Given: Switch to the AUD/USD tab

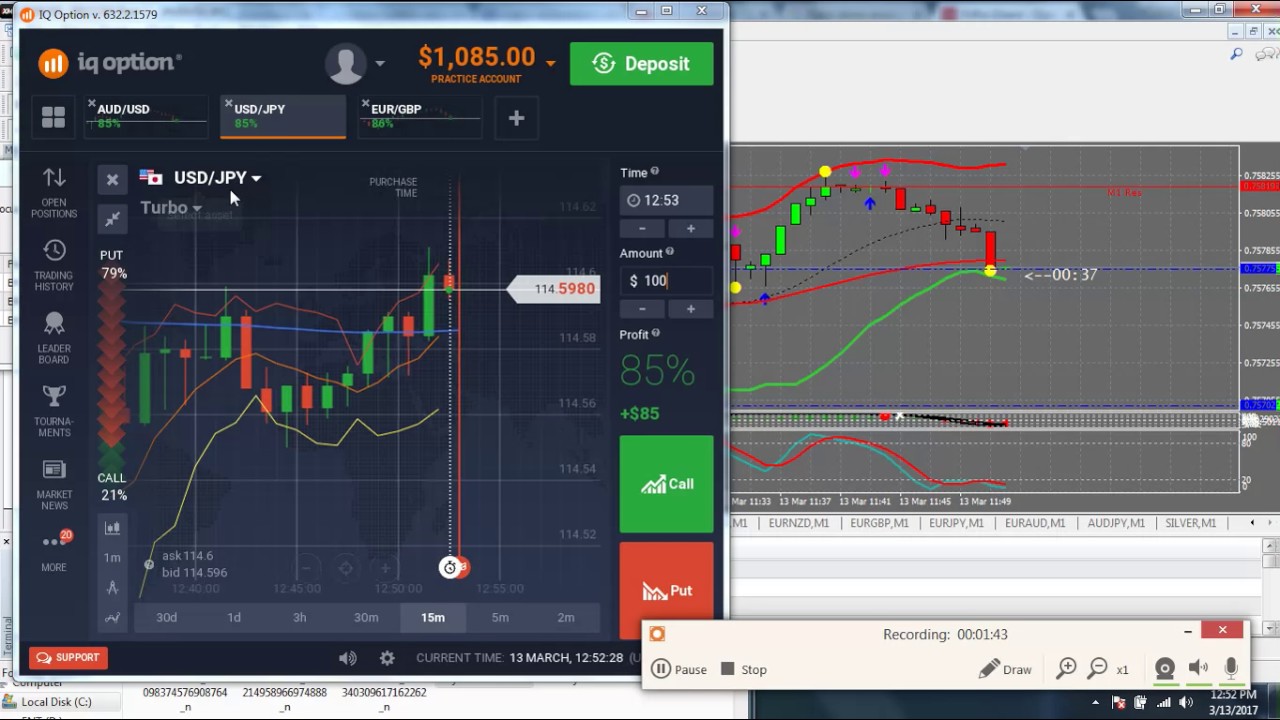Looking at the screenshot, I should point(146,117).
